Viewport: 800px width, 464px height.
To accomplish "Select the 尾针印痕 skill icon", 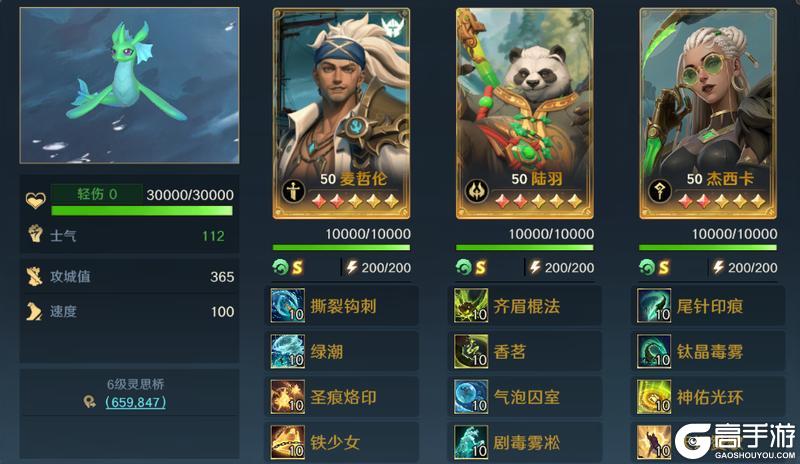I will click(x=654, y=305).
